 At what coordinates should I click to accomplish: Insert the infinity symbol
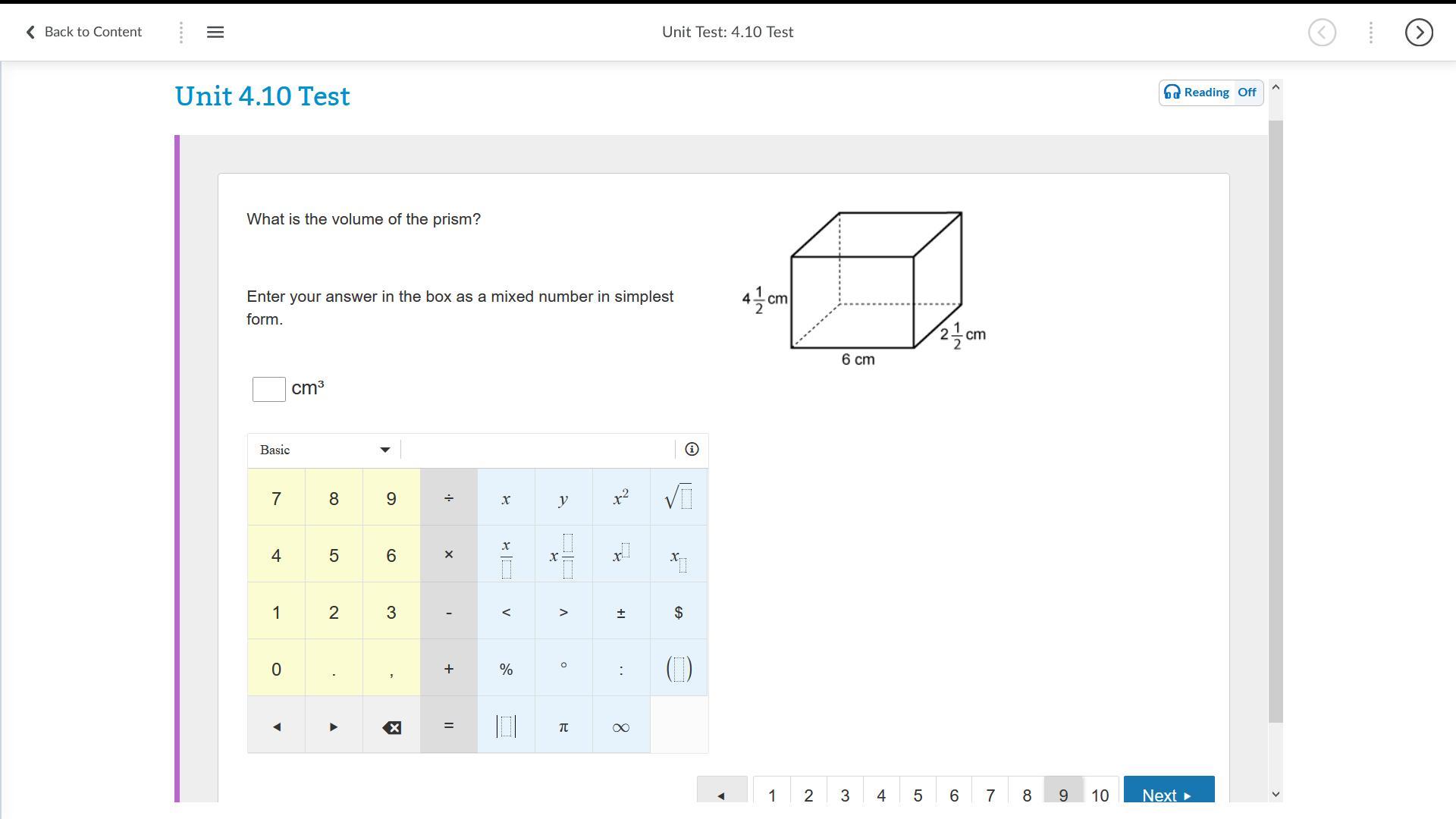tap(621, 726)
